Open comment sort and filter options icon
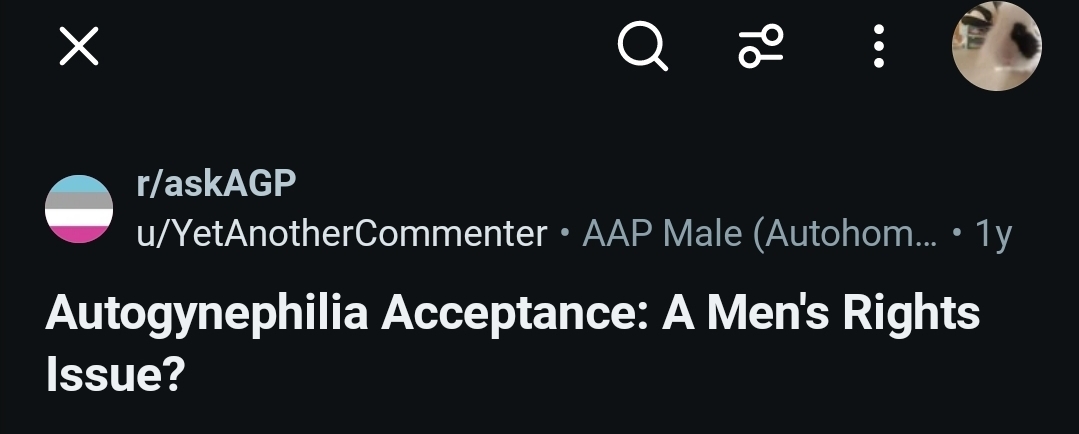The height and width of the screenshot is (434, 1079). pos(761,47)
